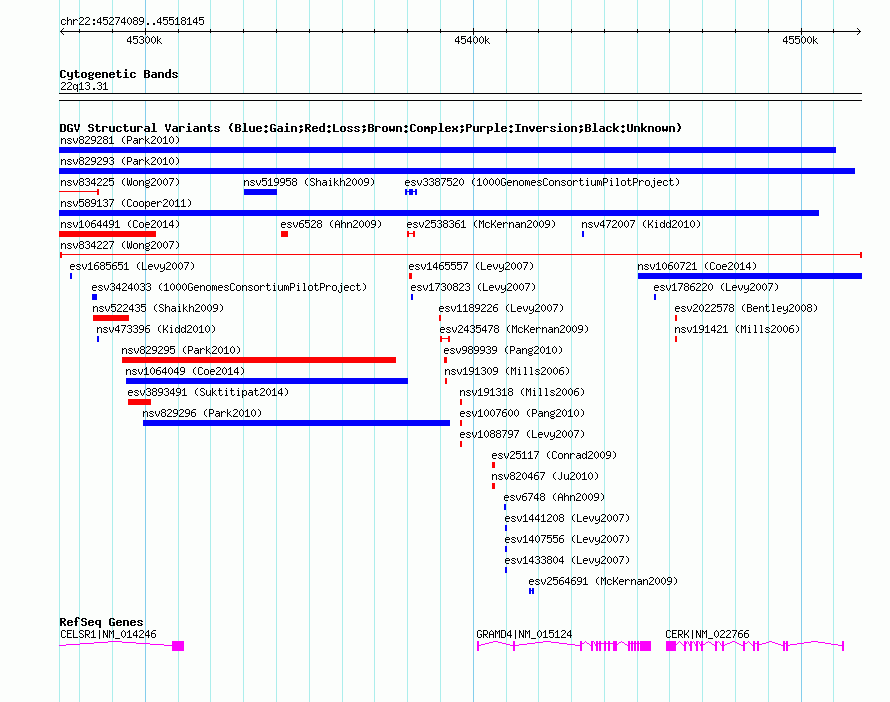
Task: Open the nsv820467 (Ju2010) label
Action: click(x=545, y=476)
